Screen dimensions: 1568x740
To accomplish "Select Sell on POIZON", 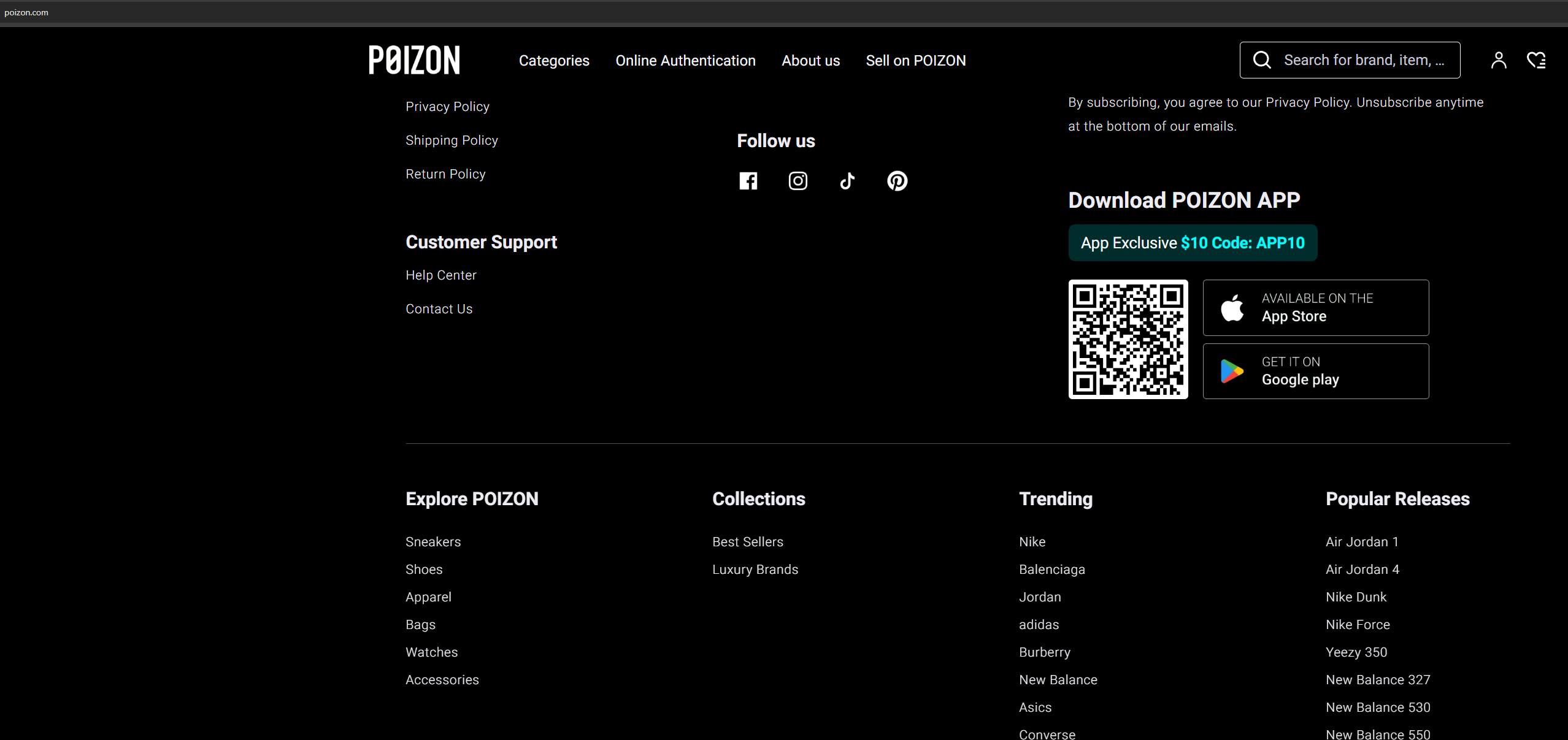I will (x=915, y=61).
